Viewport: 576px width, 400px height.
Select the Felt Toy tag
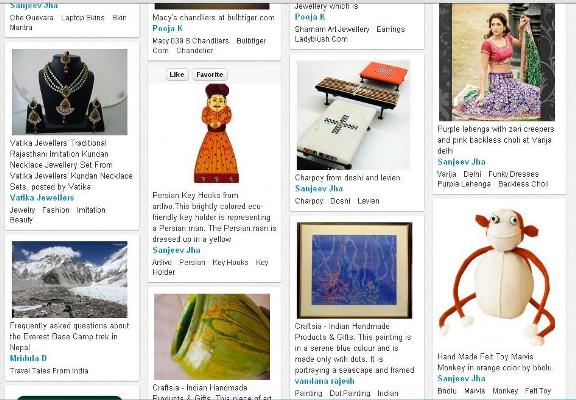click(x=538, y=391)
